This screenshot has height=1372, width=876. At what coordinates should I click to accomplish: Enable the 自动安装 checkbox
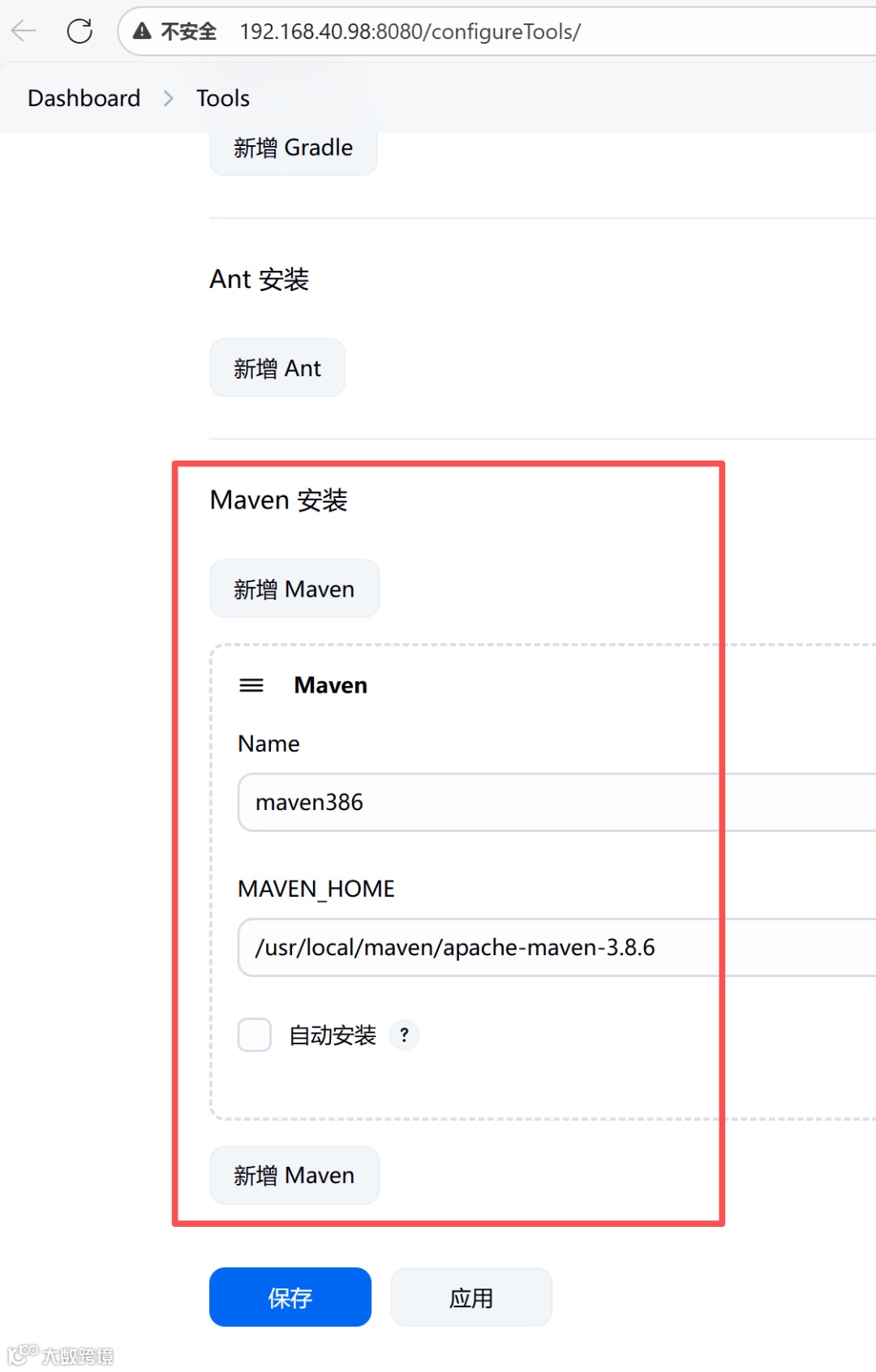[x=255, y=1035]
